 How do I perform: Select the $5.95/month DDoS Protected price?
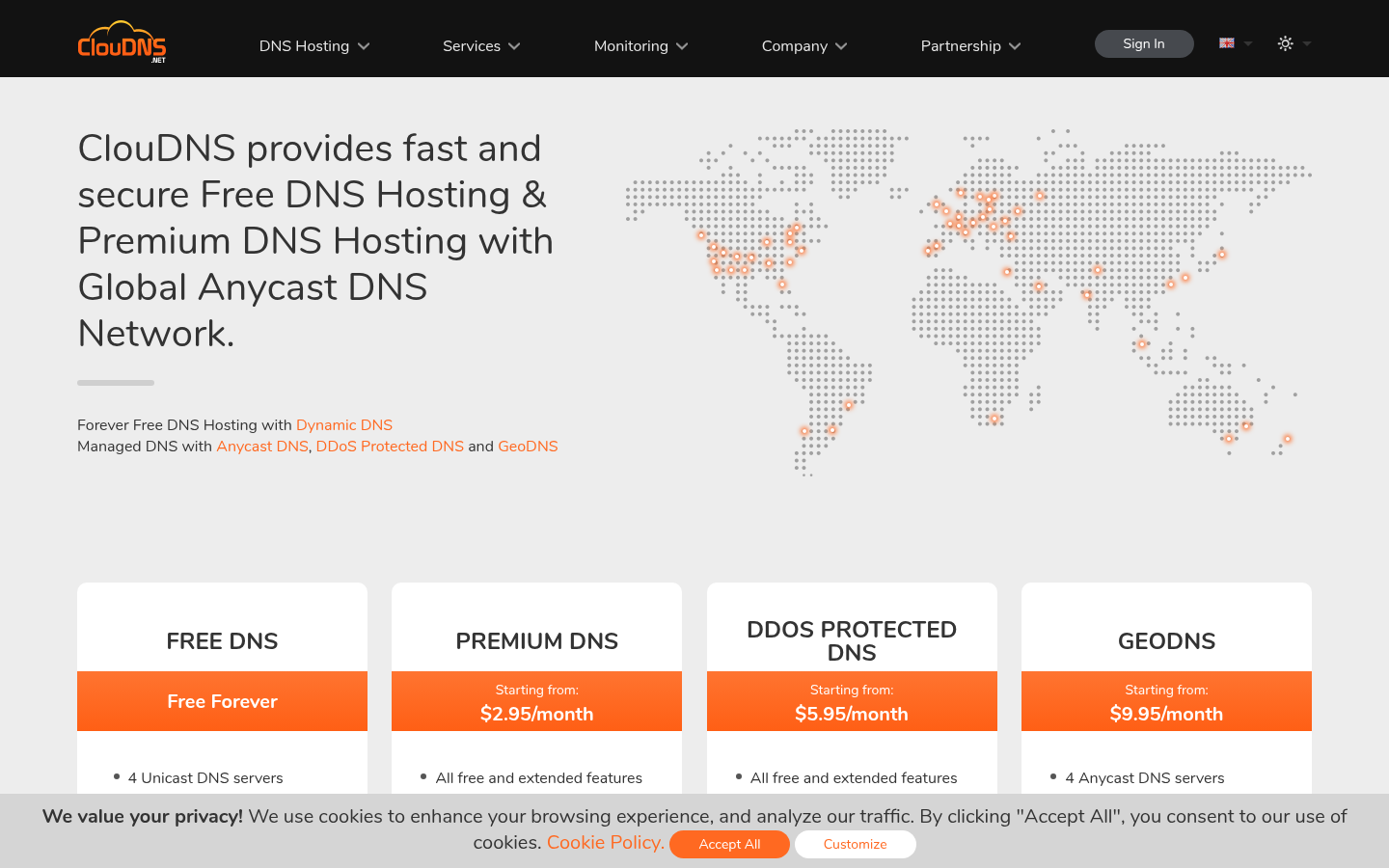click(x=852, y=714)
